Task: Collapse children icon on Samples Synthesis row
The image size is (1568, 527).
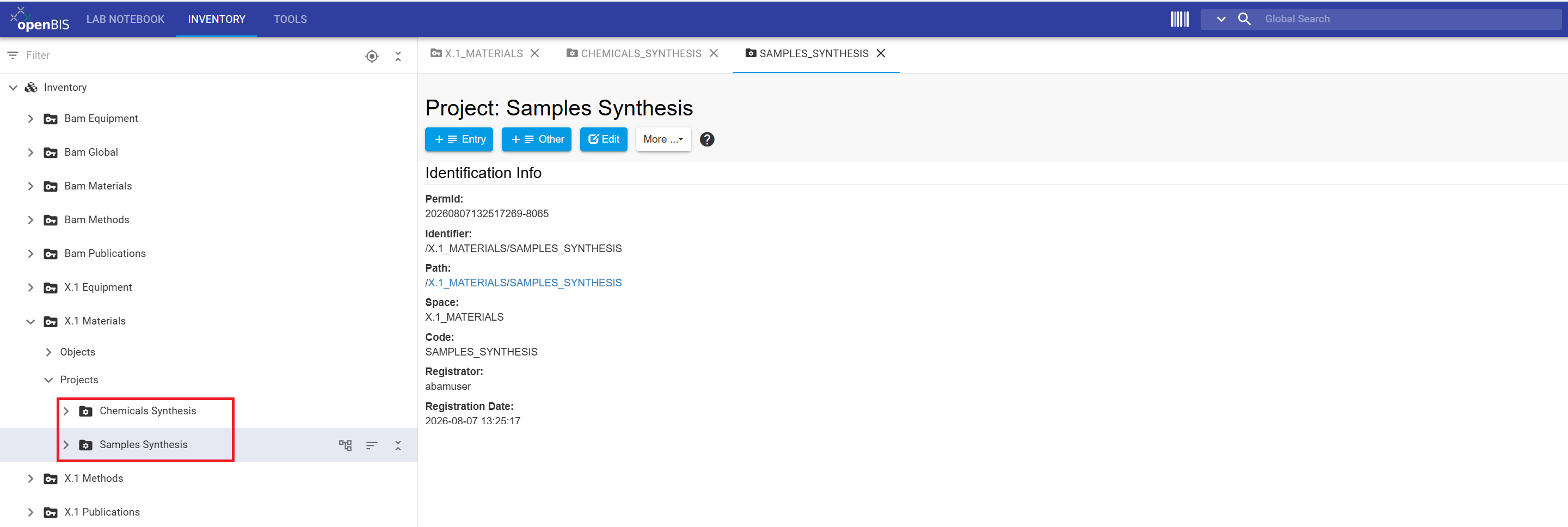Action: click(x=398, y=445)
